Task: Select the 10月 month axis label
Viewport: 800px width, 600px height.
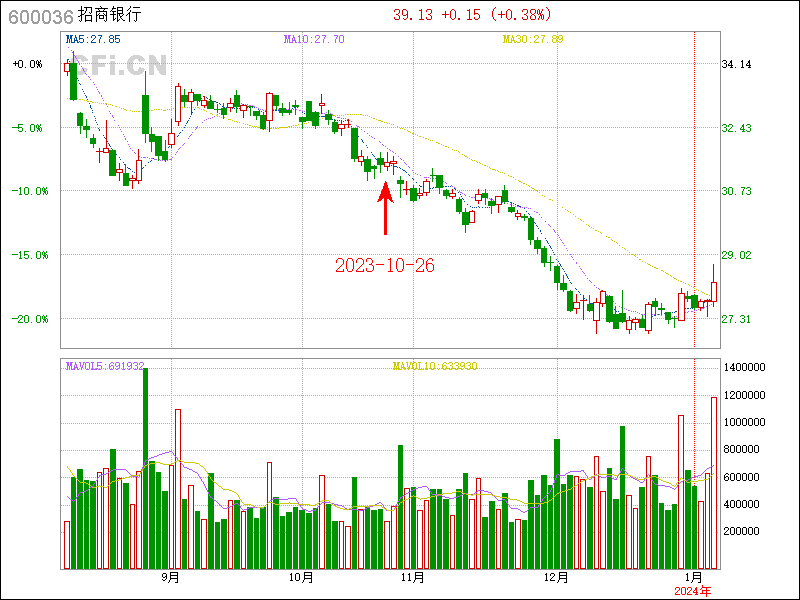Action: (301, 577)
